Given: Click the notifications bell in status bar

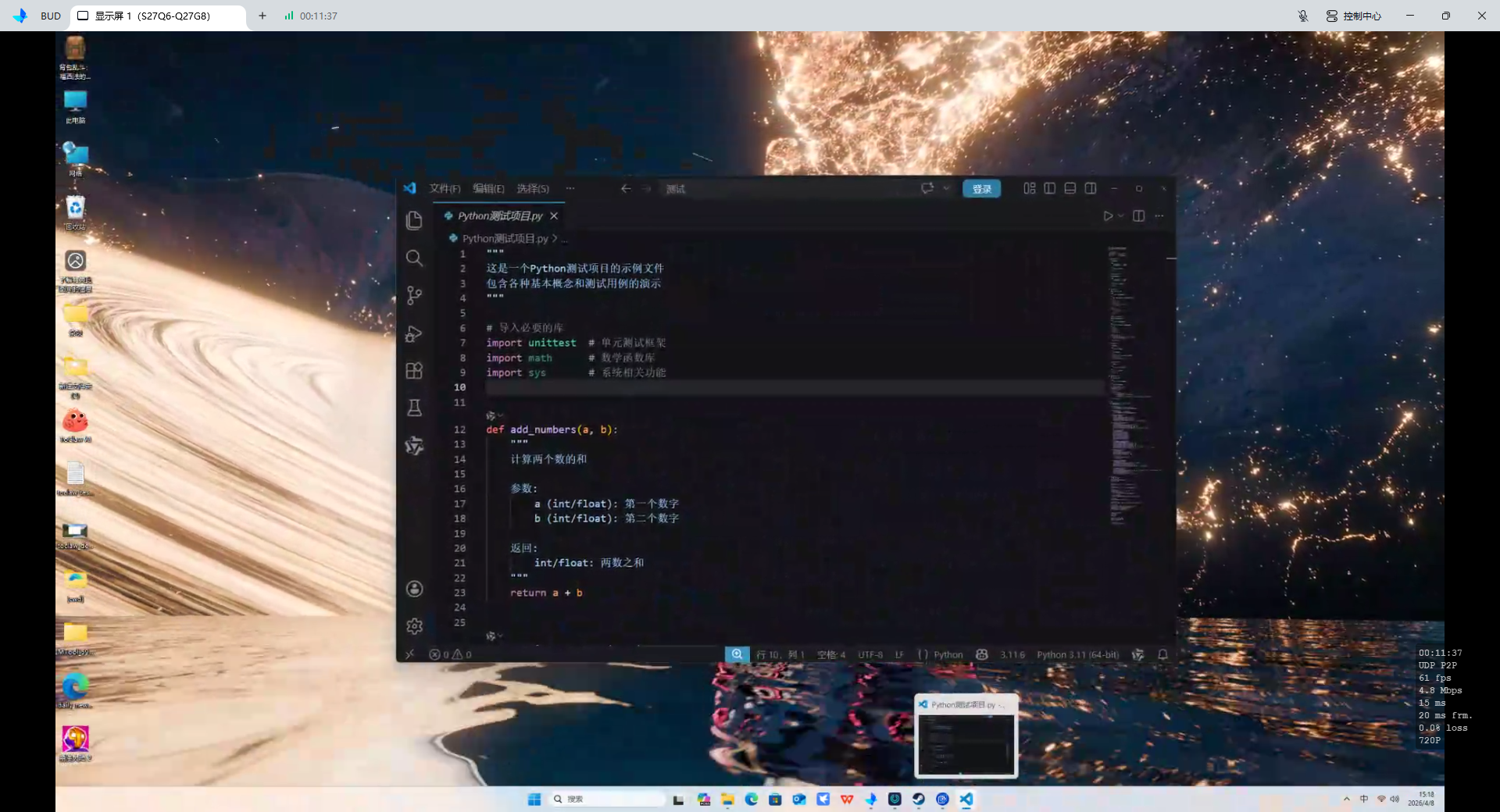Looking at the screenshot, I should click(1162, 654).
